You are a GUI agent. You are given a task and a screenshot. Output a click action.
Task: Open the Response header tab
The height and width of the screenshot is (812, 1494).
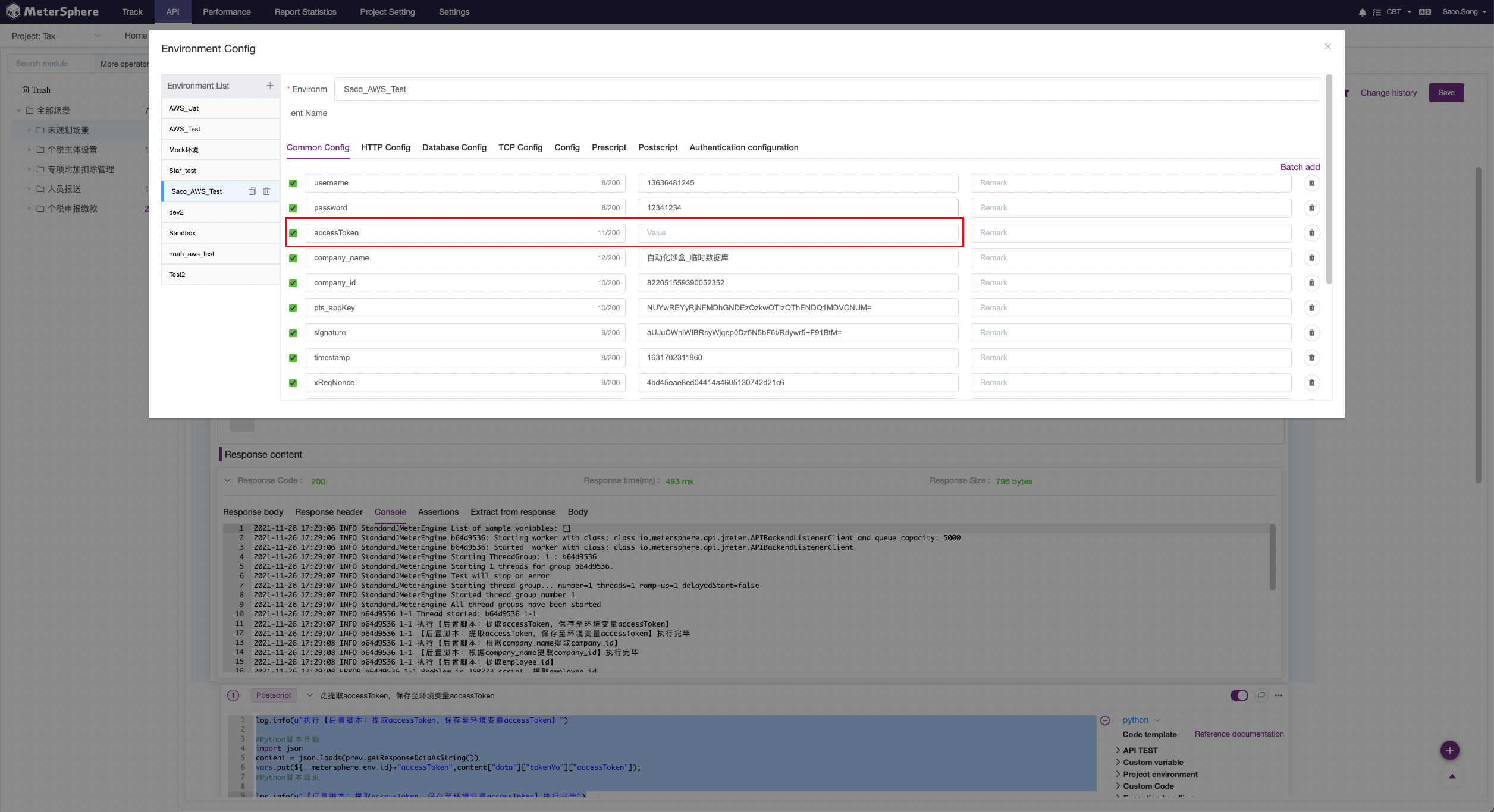coord(328,512)
